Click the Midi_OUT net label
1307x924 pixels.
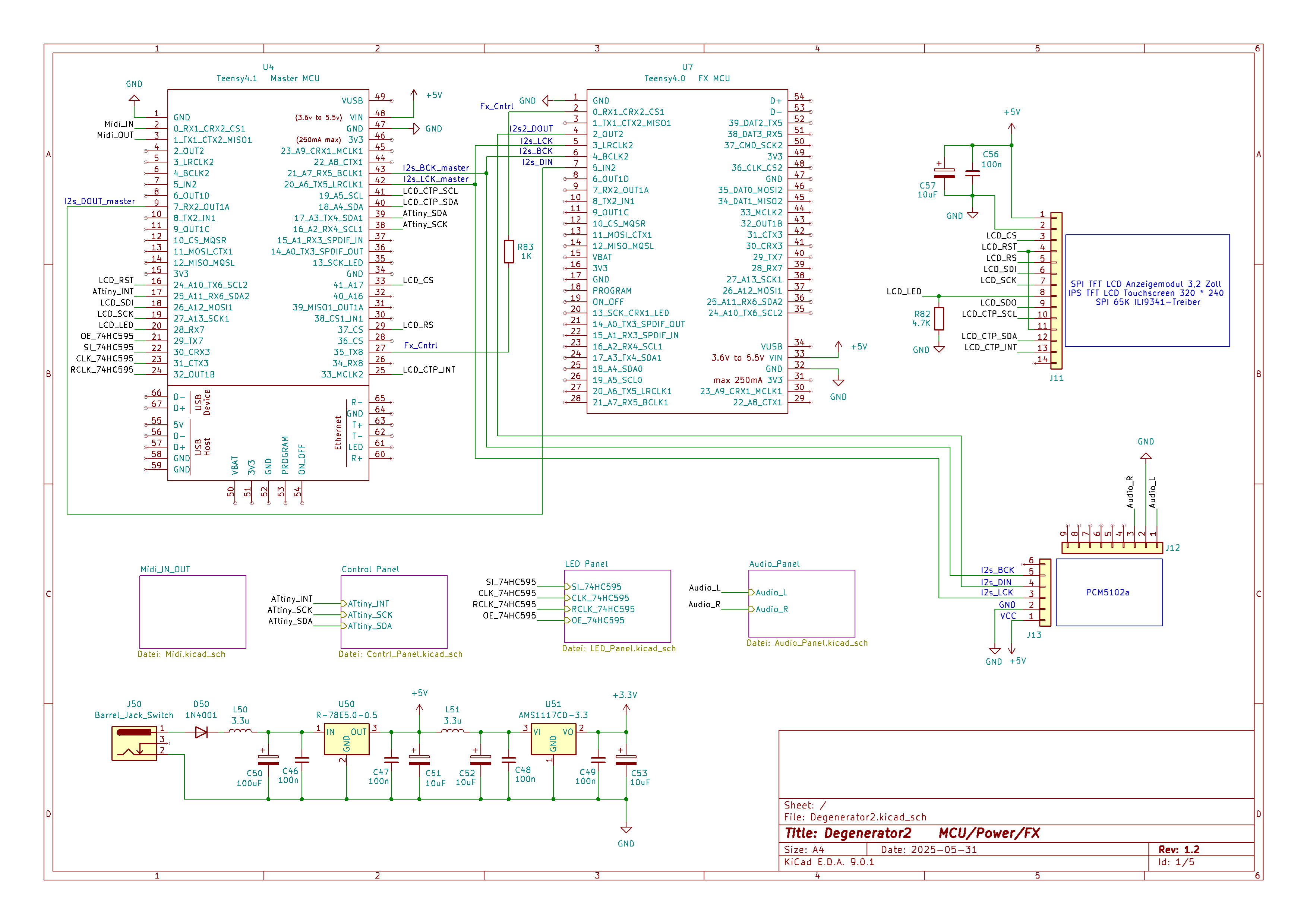(115, 135)
